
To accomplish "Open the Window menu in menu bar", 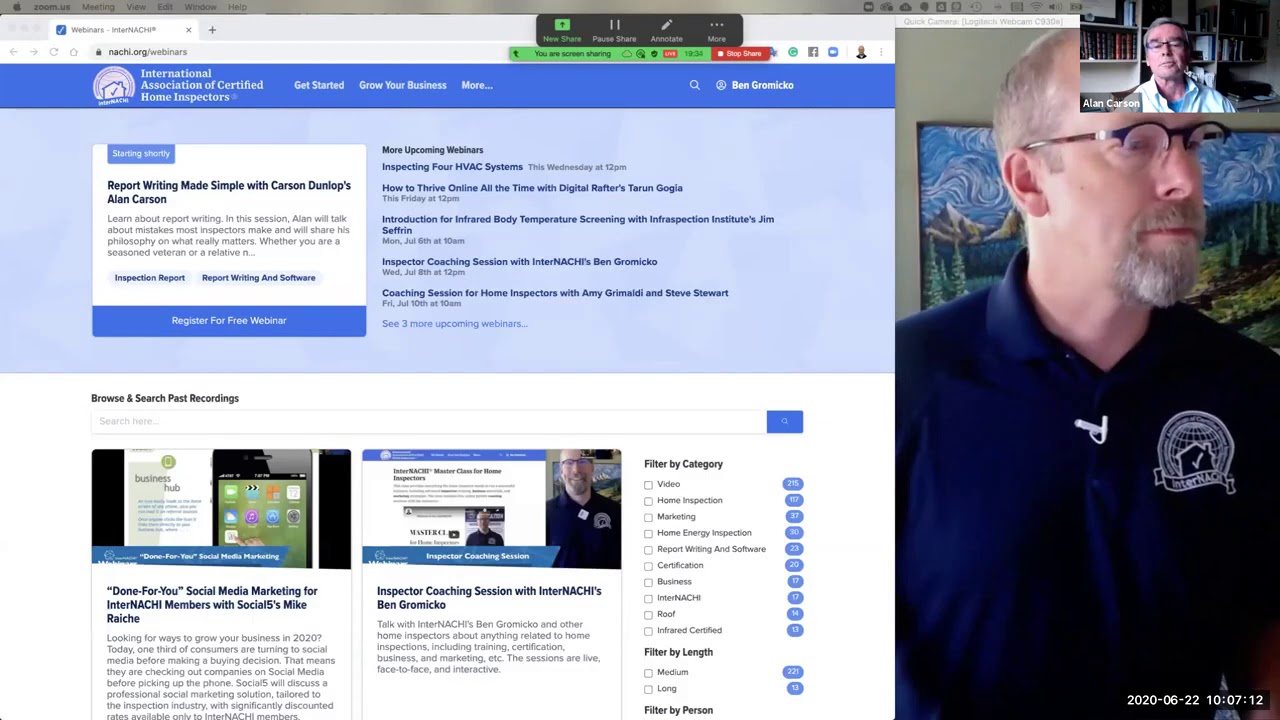I will click(x=200, y=7).
